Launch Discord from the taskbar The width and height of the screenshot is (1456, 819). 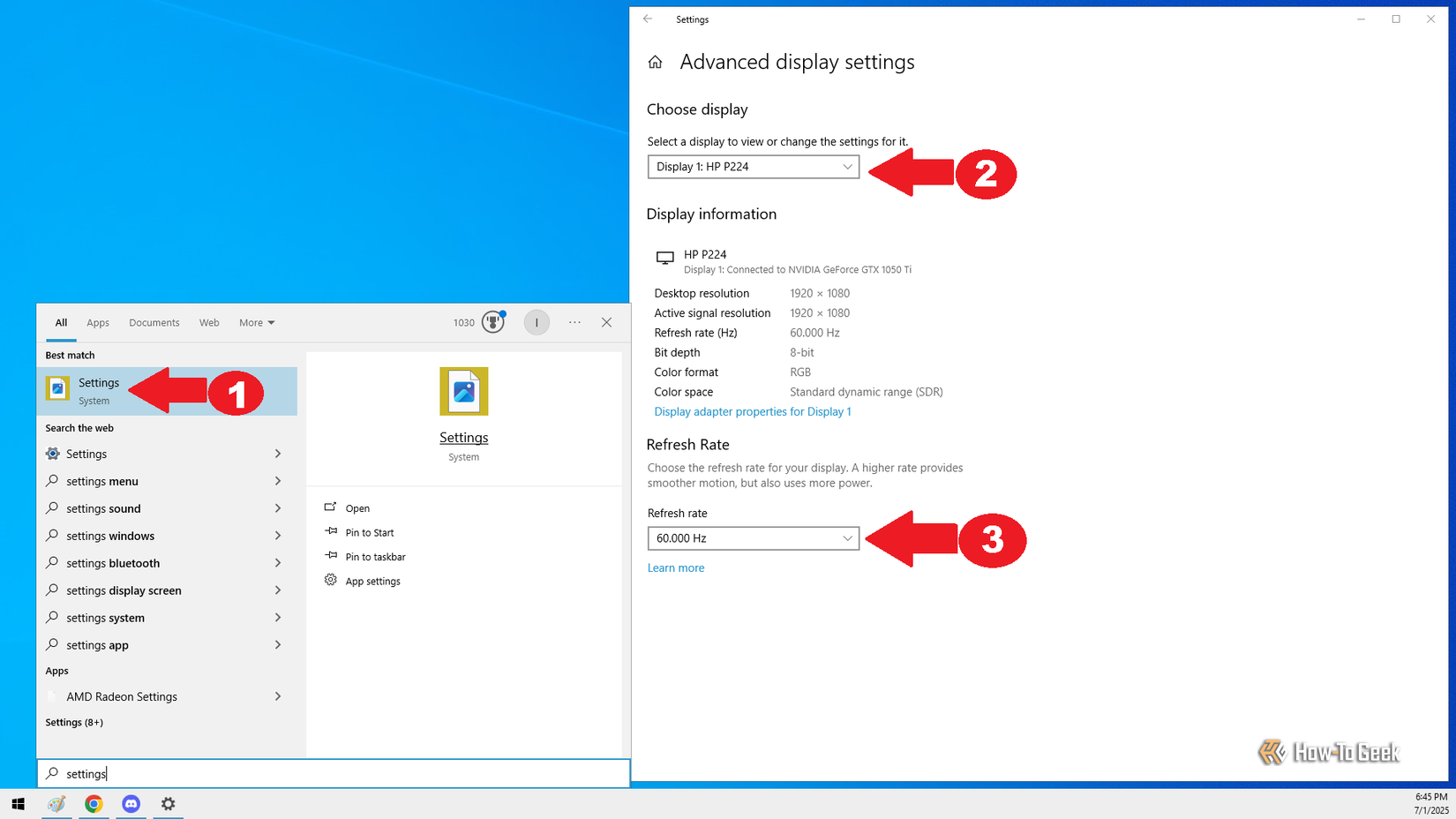pyautogui.click(x=131, y=804)
